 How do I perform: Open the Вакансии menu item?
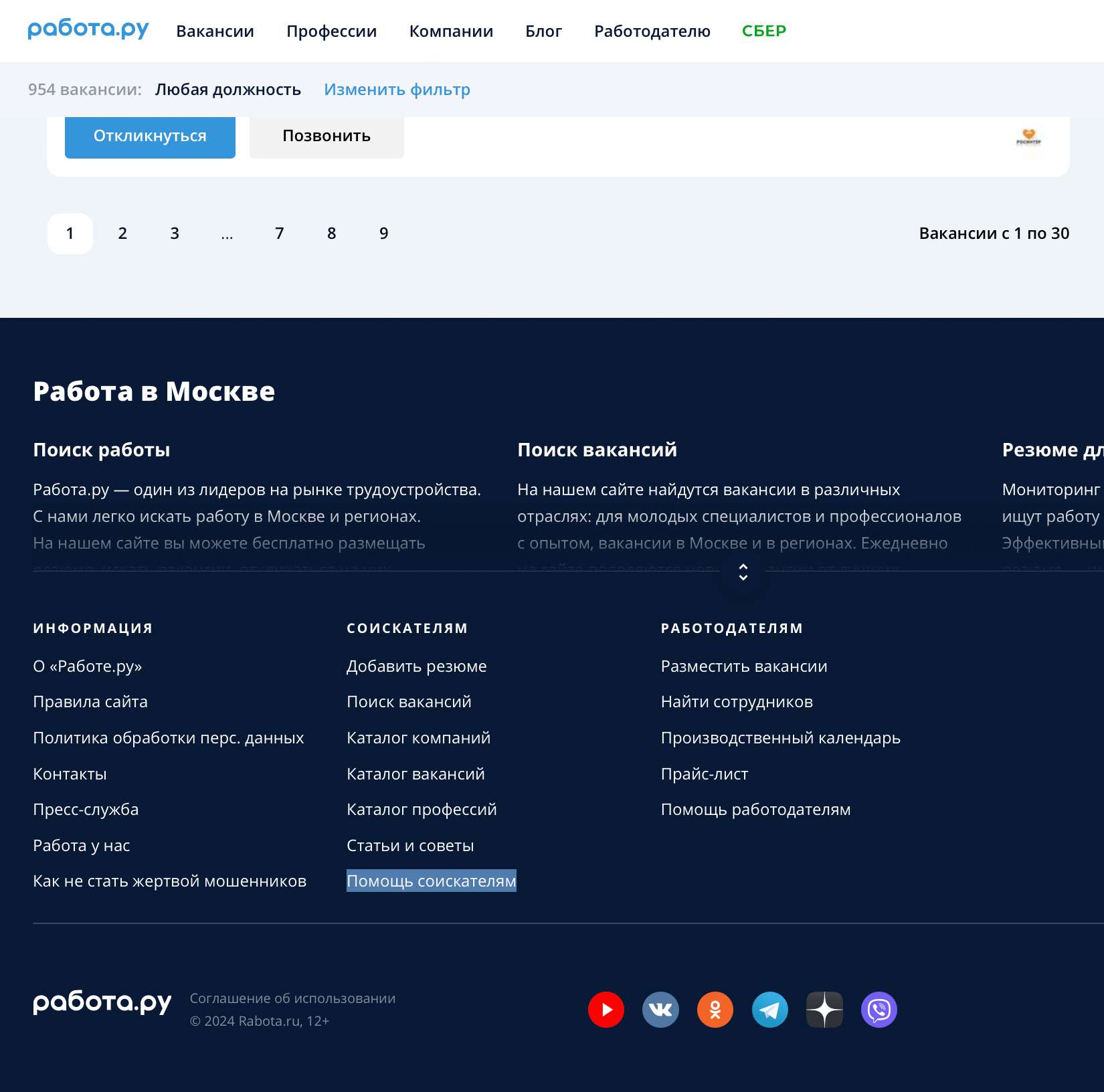tap(215, 31)
